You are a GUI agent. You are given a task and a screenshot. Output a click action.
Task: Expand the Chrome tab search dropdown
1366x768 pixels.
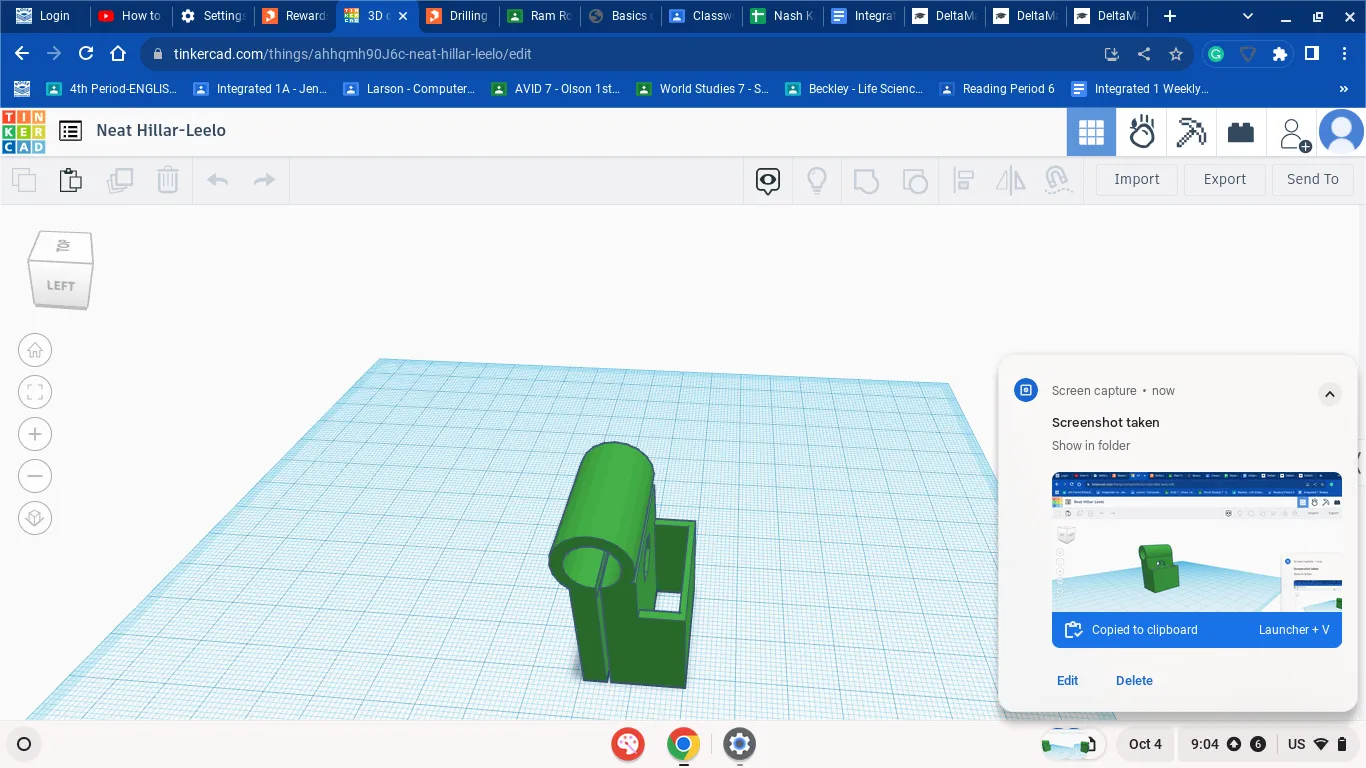(x=1247, y=16)
